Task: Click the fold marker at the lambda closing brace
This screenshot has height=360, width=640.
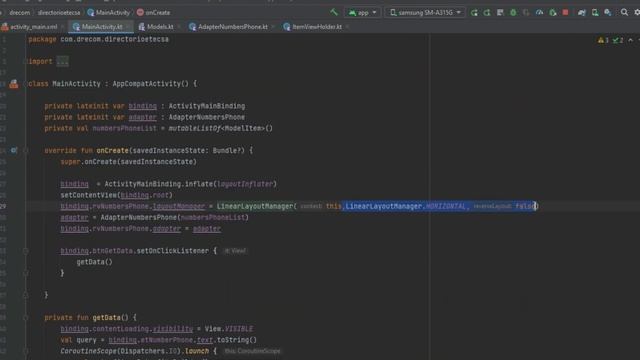Action: pyautogui.click(x=25, y=273)
